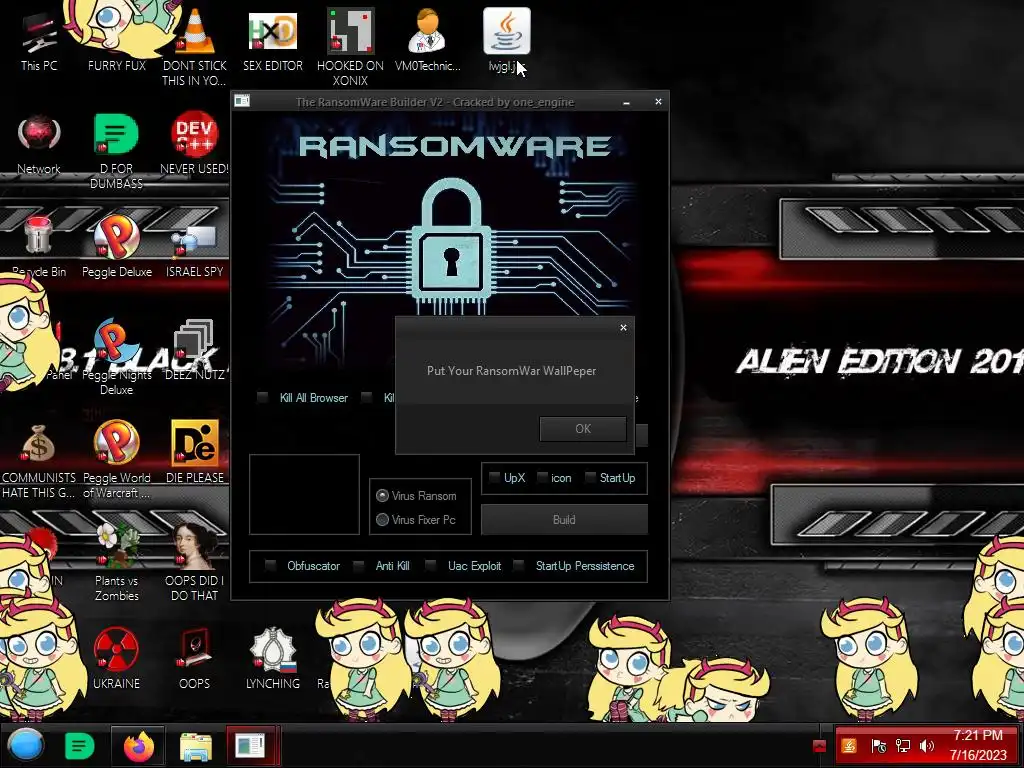Open the green document app on the taskbar

point(80,746)
